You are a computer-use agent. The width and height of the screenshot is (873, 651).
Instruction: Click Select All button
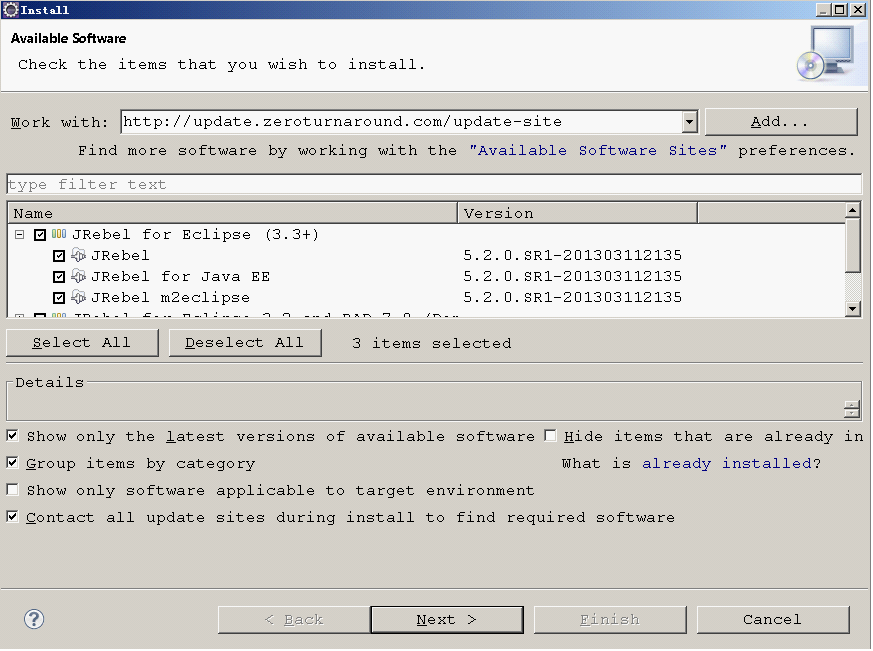click(82, 343)
